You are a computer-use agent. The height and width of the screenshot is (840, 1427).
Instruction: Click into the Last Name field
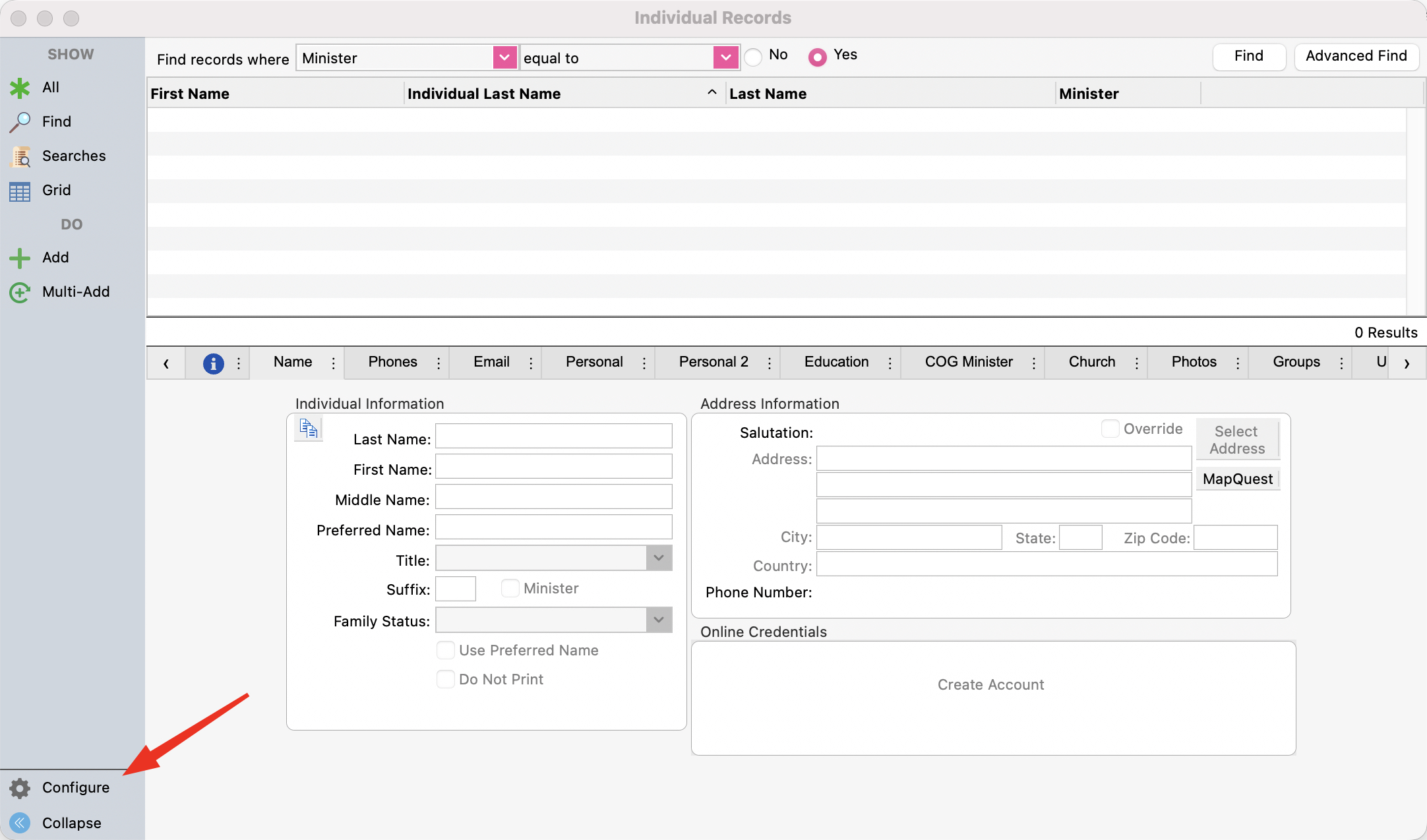(x=553, y=436)
